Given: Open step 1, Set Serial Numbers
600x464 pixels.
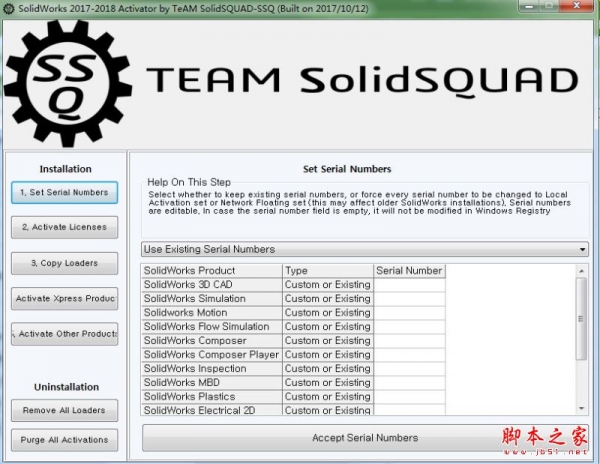Looking at the screenshot, I should 64,192.
